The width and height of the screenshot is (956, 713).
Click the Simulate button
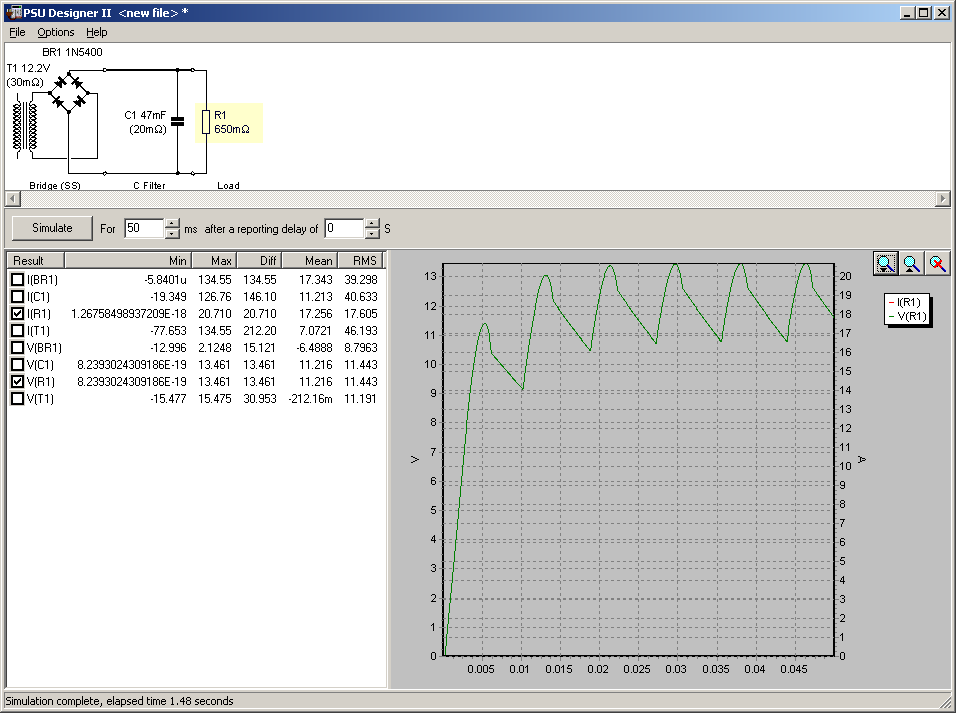click(x=52, y=228)
